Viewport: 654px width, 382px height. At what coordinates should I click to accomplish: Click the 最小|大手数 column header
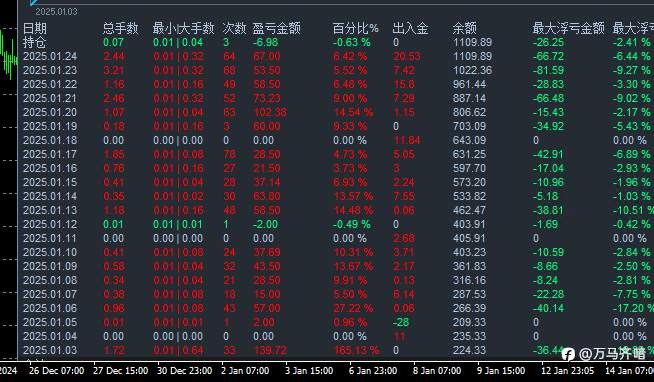(184, 28)
